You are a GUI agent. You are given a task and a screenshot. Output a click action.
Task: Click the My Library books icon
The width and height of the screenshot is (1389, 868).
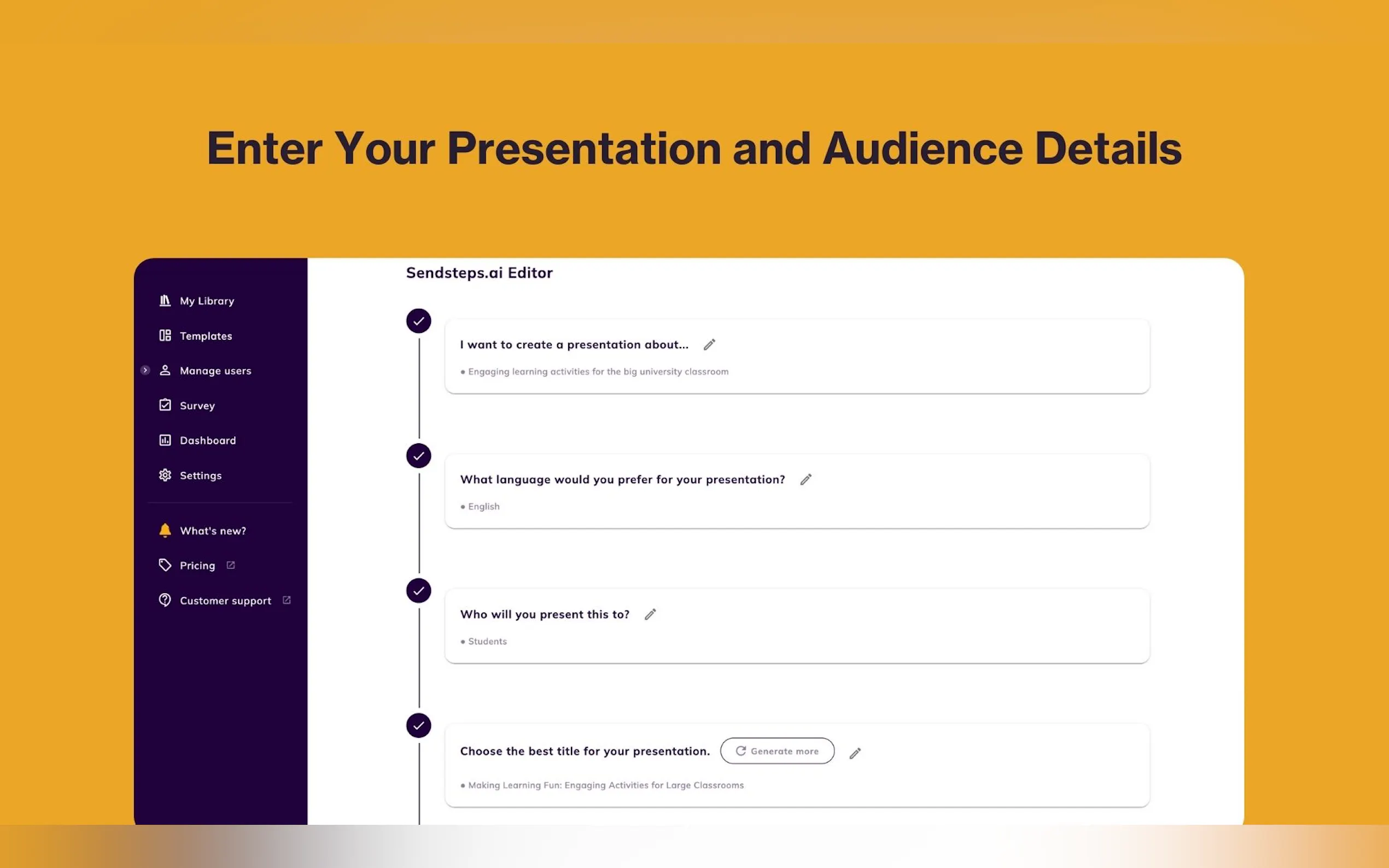tap(165, 300)
